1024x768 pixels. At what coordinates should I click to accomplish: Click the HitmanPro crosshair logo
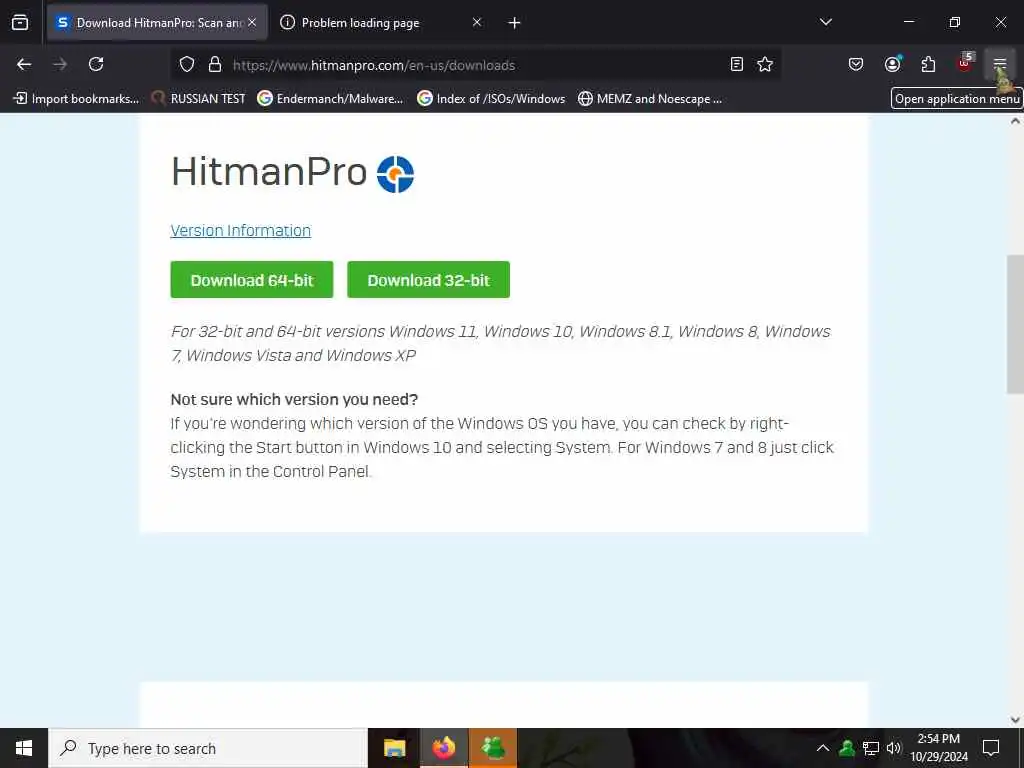click(x=395, y=174)
